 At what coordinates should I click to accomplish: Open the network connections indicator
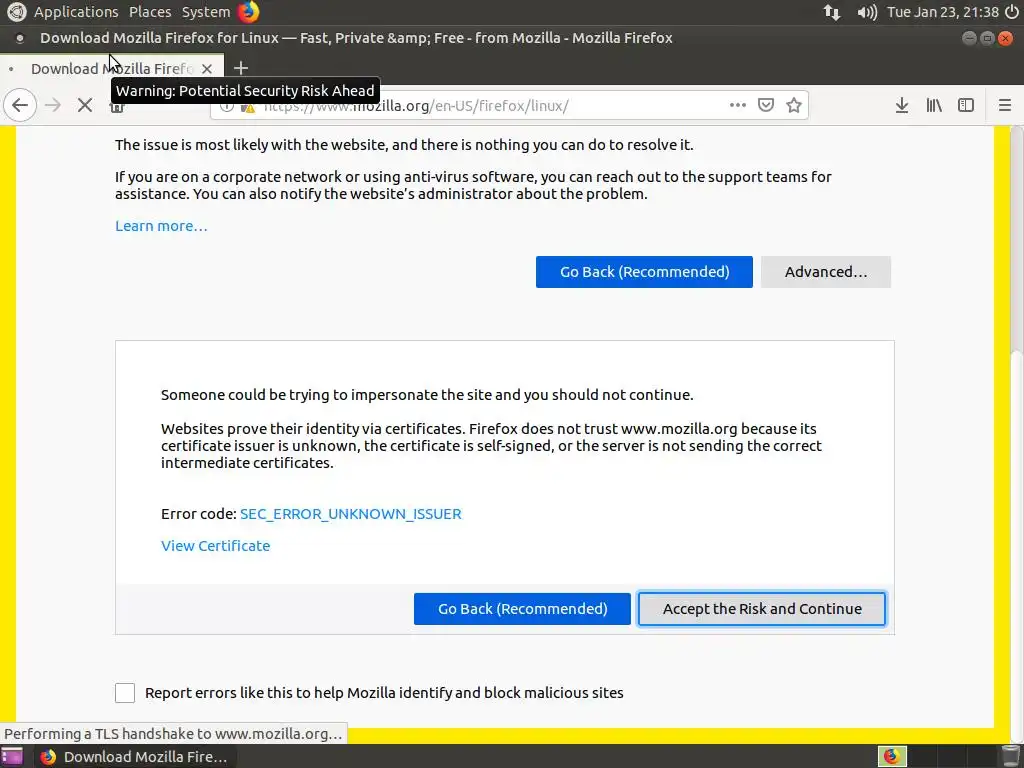click(832, 12)
